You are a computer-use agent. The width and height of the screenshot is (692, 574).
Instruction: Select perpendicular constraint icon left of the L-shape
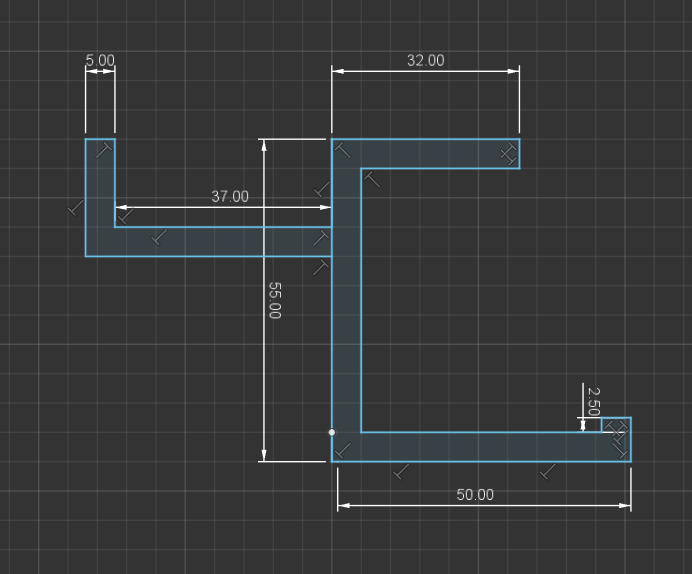pos(75,208)
